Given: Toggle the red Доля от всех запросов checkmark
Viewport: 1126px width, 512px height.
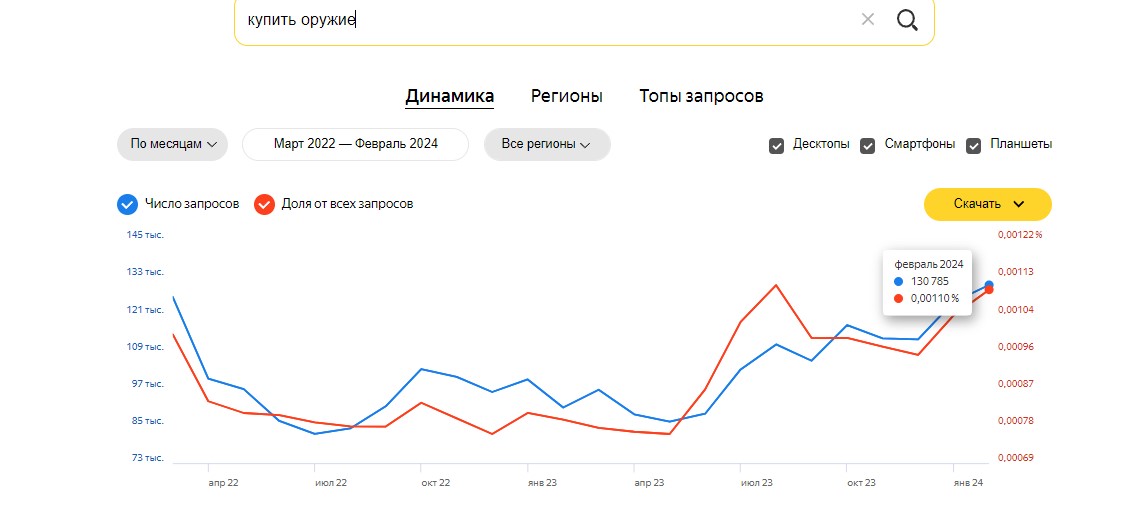Looking at the screenshot, I should click(x=264, y=205).
